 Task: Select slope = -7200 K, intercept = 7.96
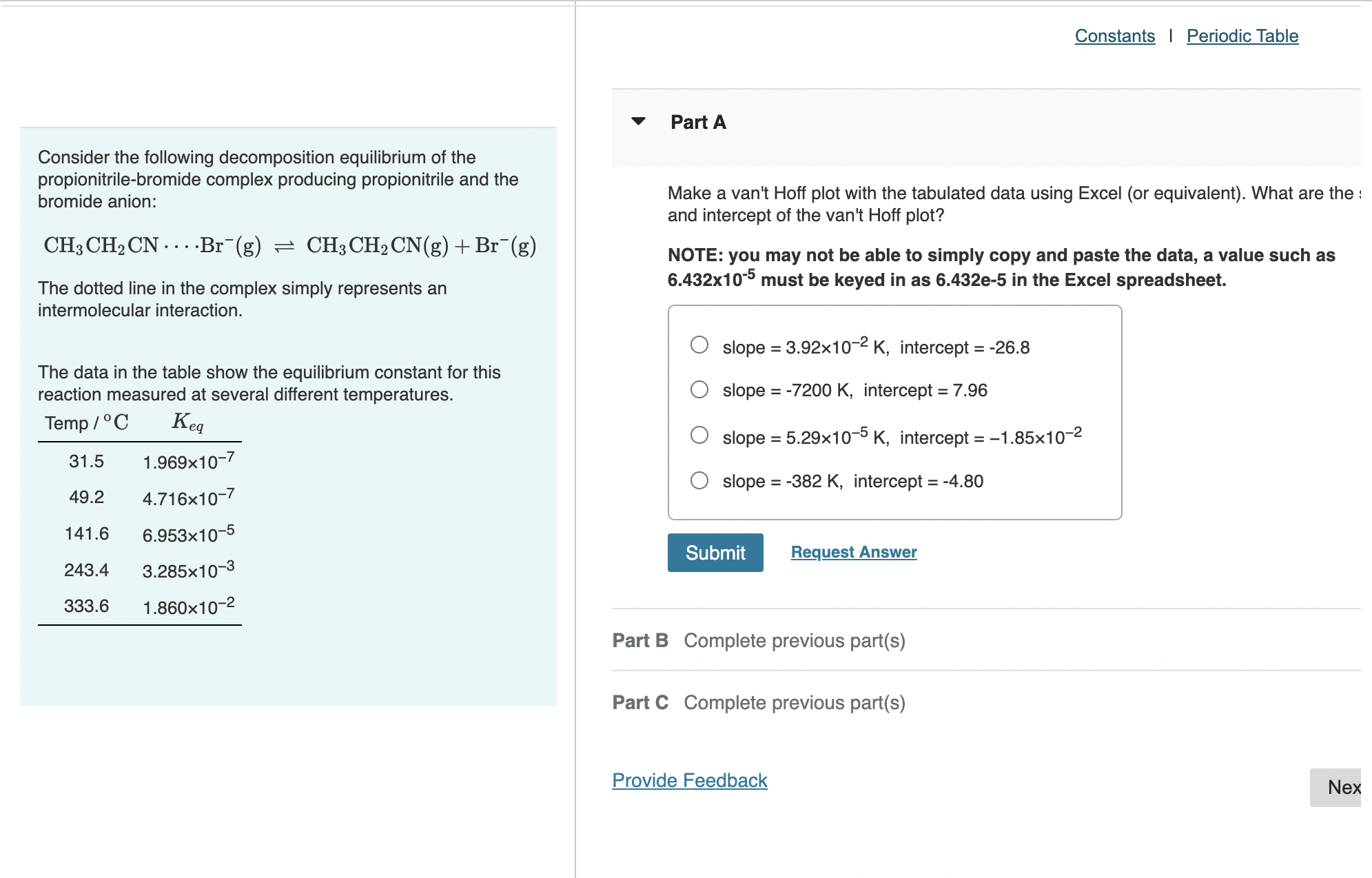click(699, 389)
